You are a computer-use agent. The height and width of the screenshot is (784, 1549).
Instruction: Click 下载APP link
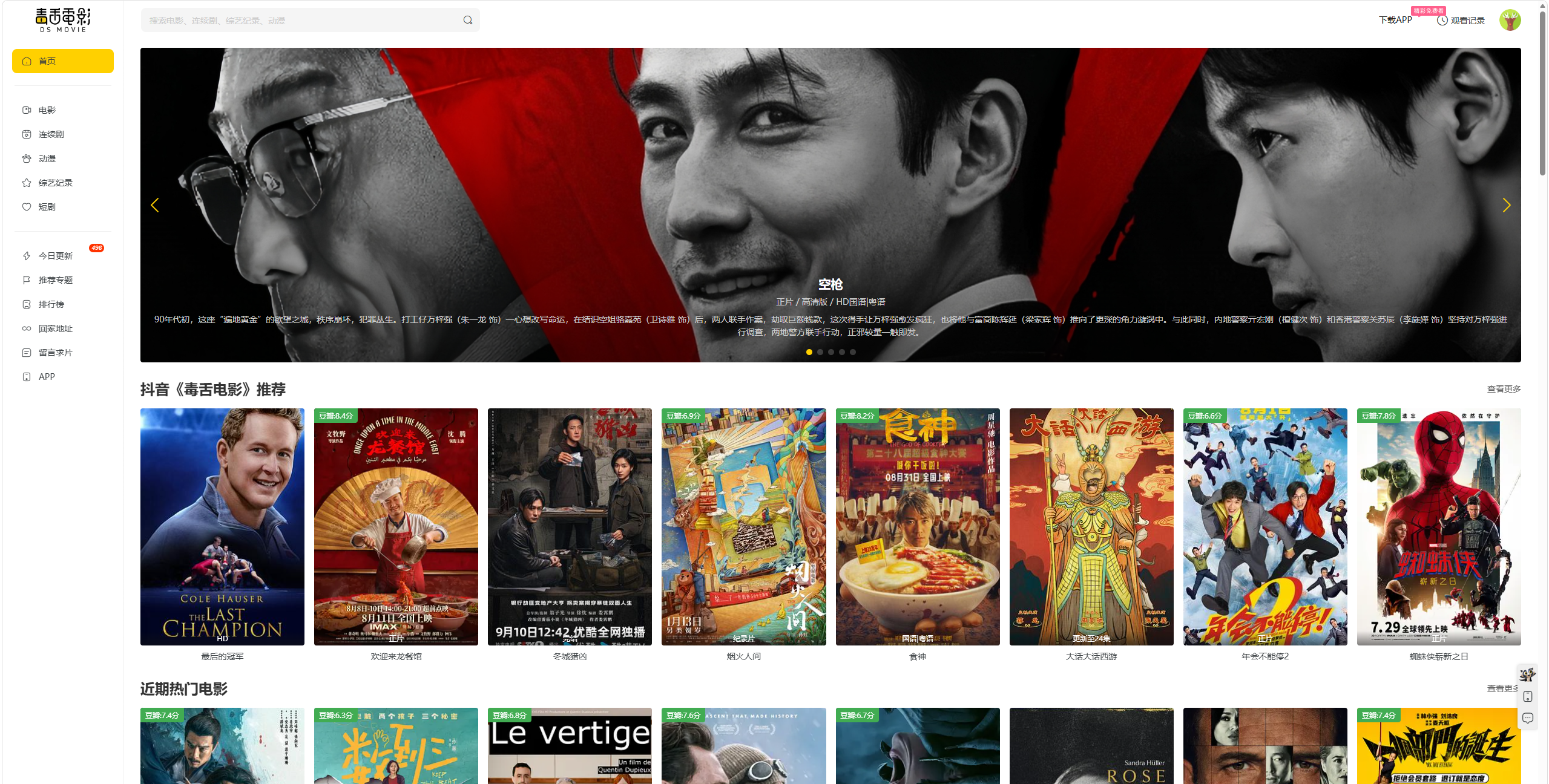[x=1395, y=20]
